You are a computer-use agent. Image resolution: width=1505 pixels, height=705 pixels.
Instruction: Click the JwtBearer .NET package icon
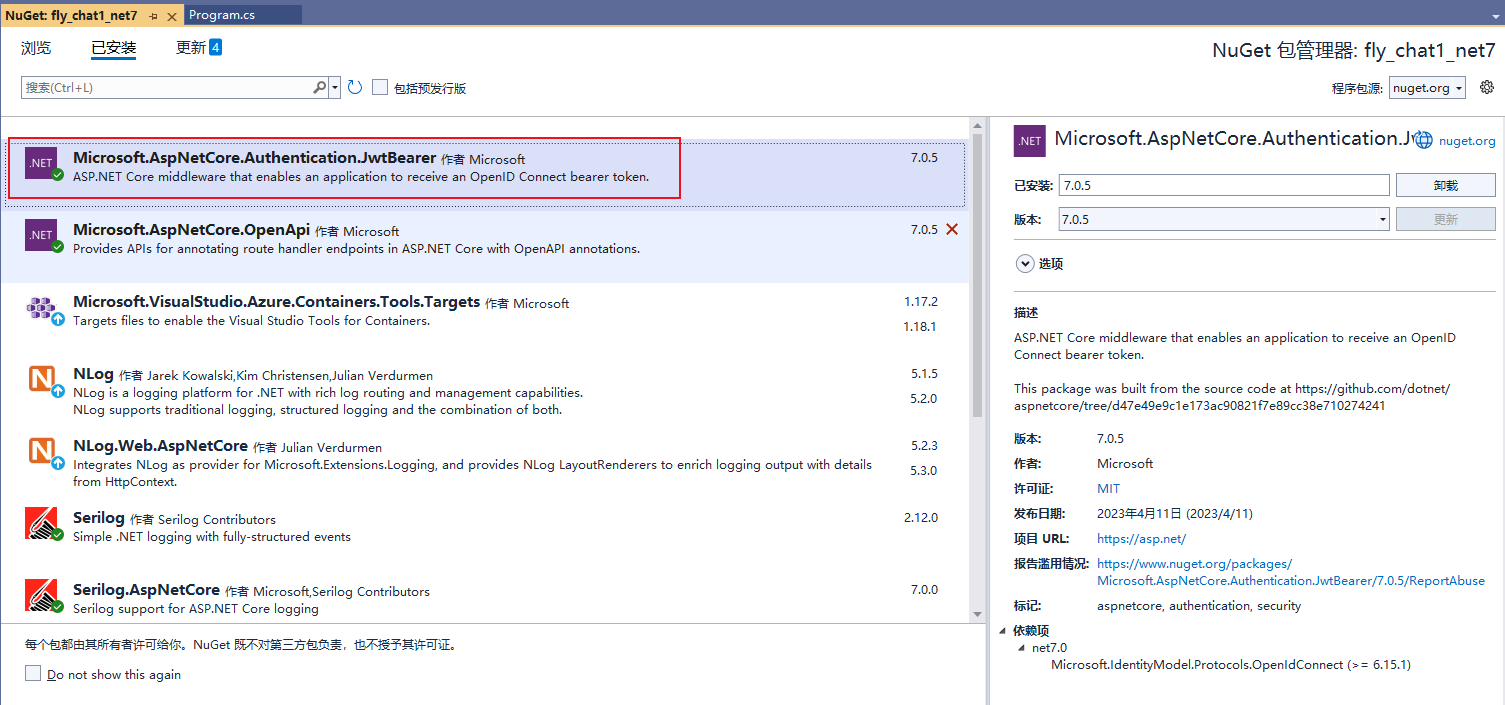click(41, 163)
